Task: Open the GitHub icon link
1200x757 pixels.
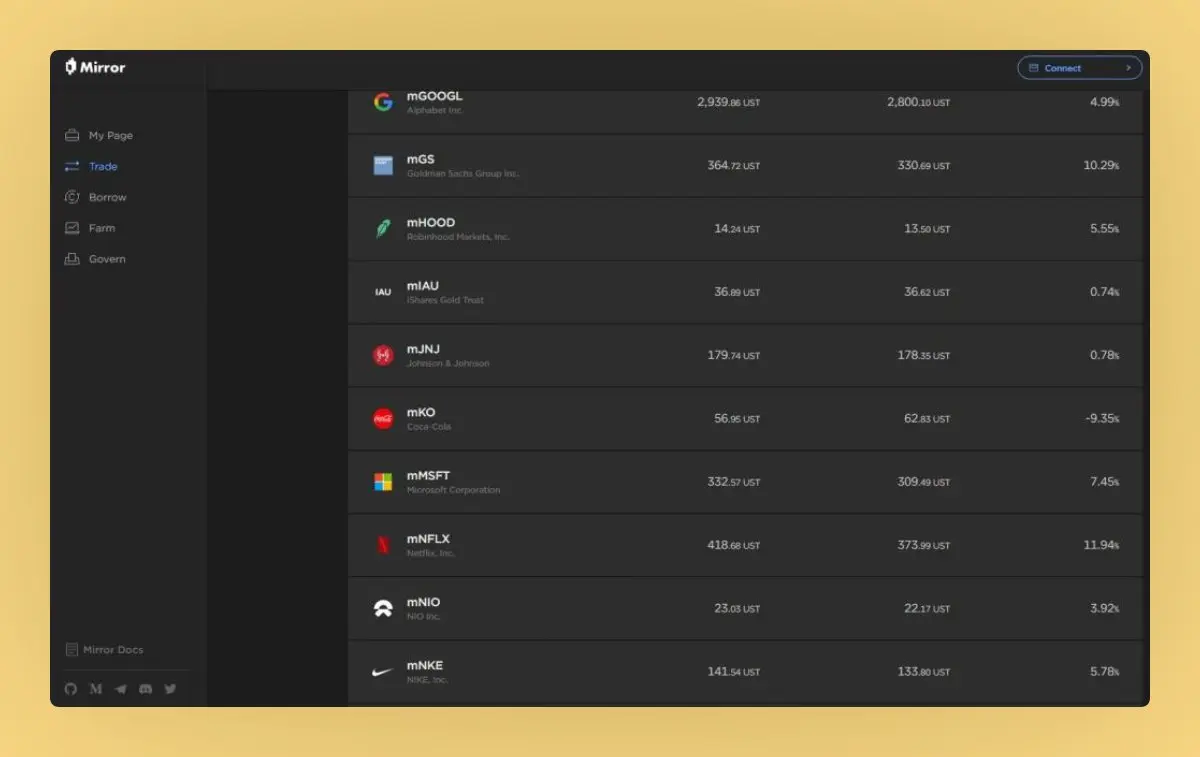Action: [71, 689]
